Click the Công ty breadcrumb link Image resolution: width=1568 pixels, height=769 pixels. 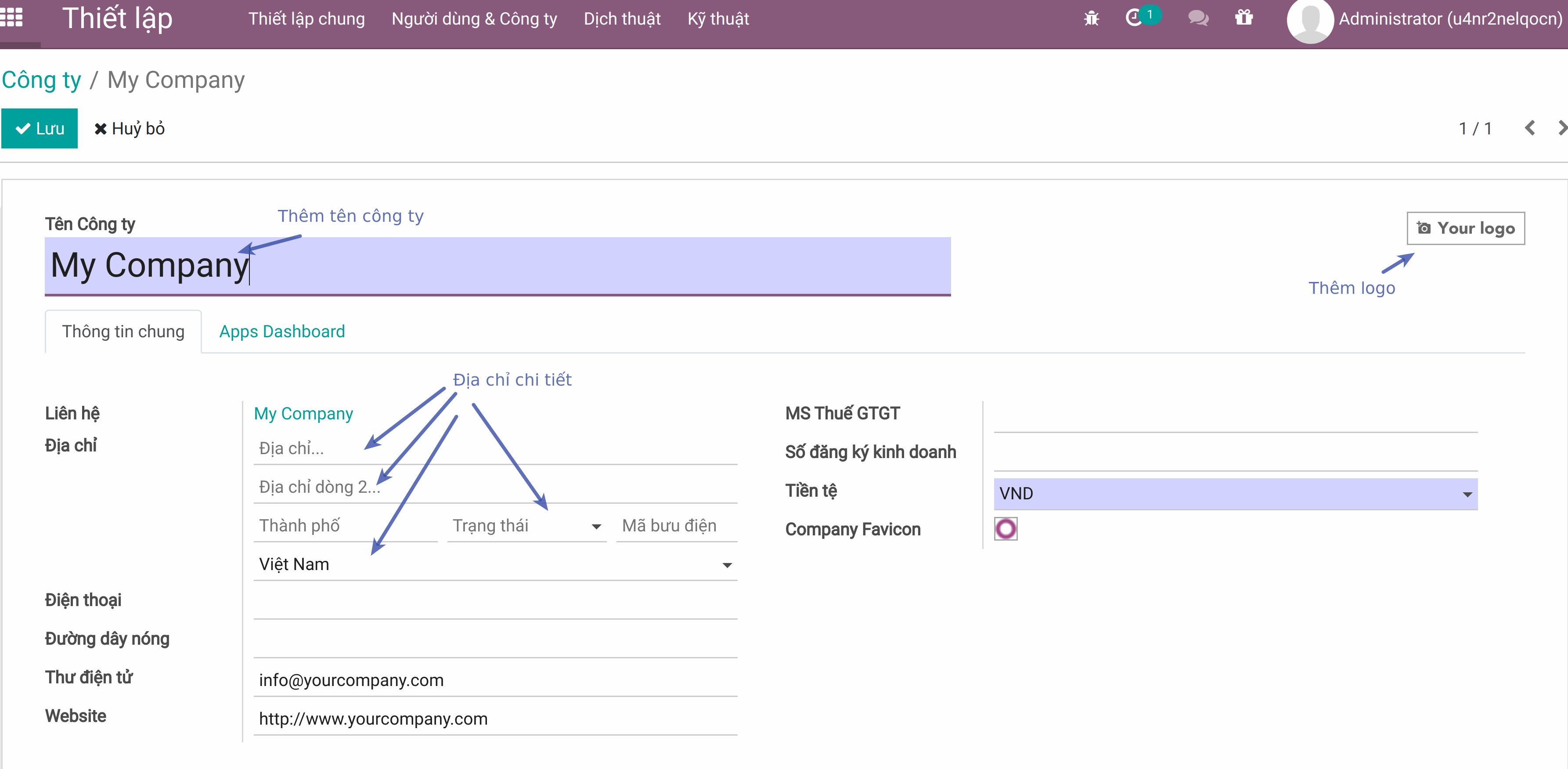click(x=41, y=80)
